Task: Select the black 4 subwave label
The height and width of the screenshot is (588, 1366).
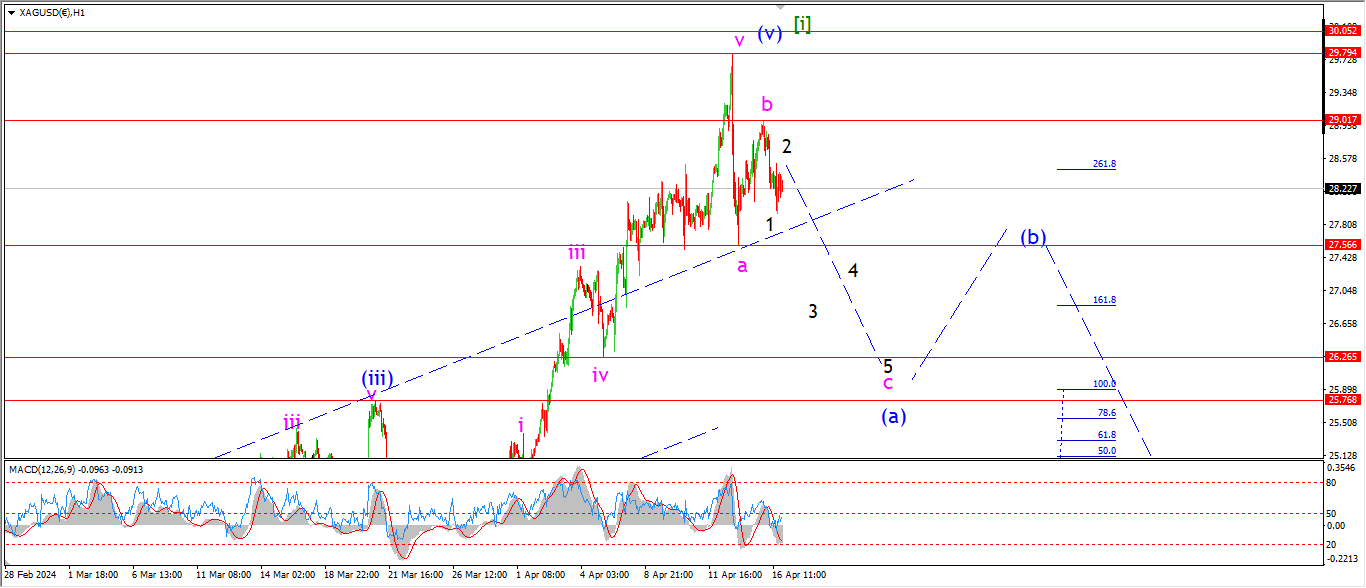Action: (853, 270)
